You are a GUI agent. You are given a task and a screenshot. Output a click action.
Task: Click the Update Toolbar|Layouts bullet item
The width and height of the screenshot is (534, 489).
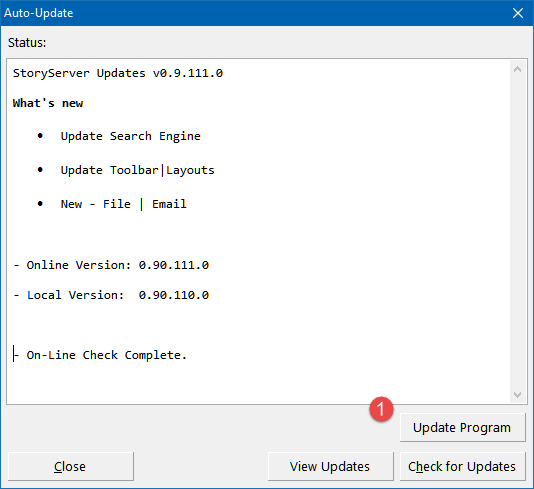(x=138, y=170)
